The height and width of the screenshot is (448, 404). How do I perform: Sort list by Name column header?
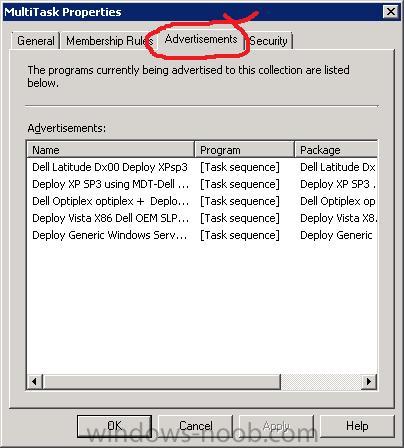click(110, 150)
